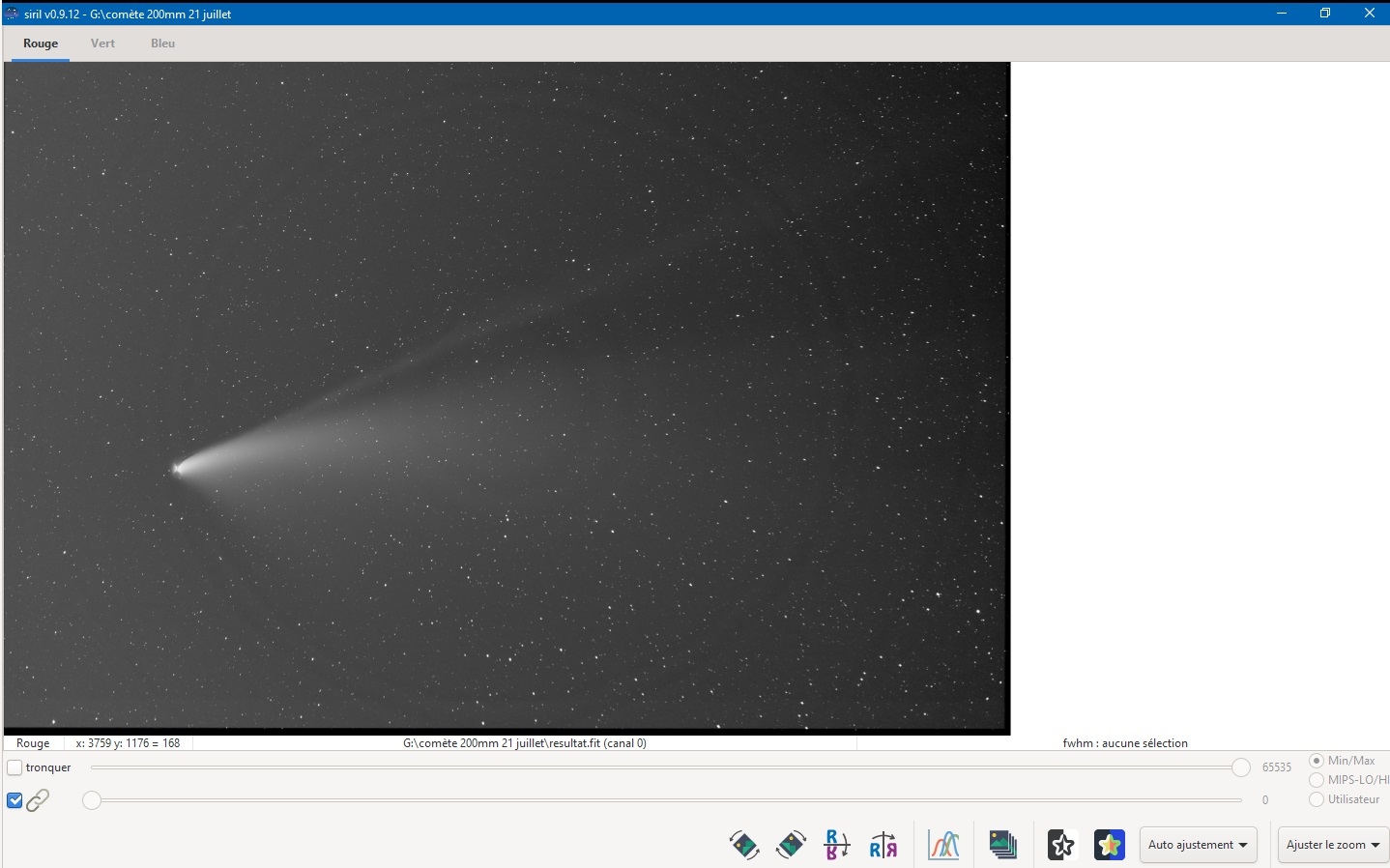This screenshot has width=1390, height=868.
Task: Select the MIPS-LO/HI radio option
Action: [x=1317, y=780]
